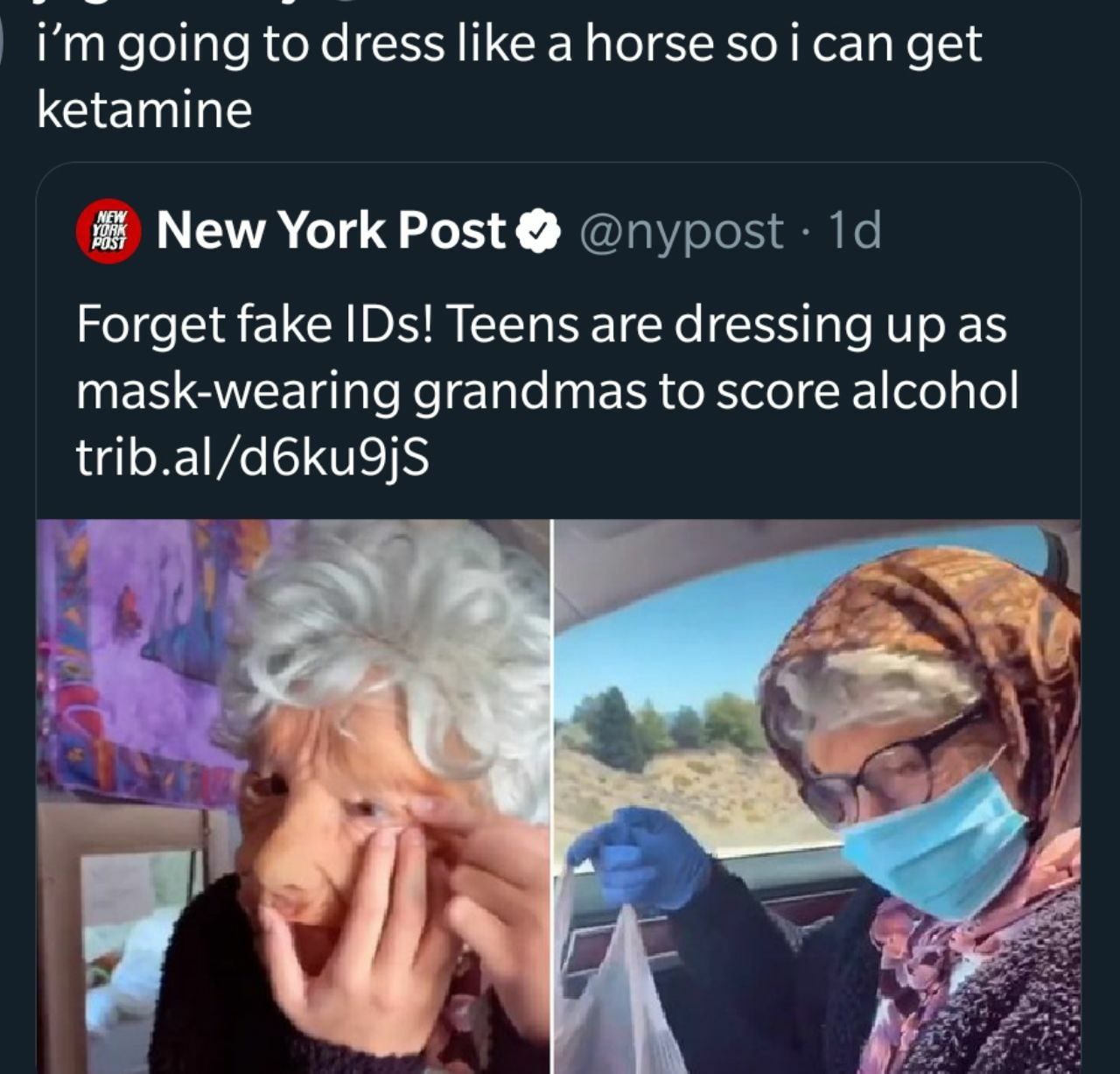Open the New York Post avatar logo

point(109,230)
